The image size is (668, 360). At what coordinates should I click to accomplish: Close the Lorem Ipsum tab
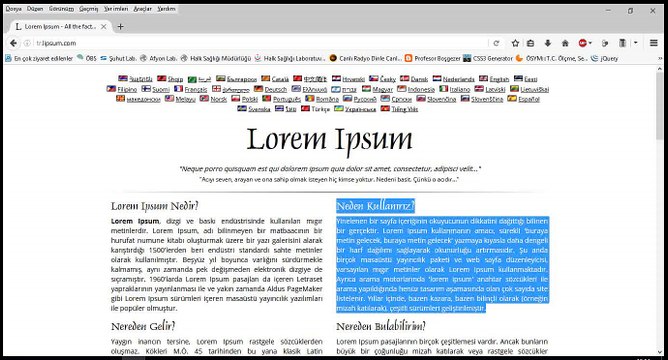[x=104, y=26]
